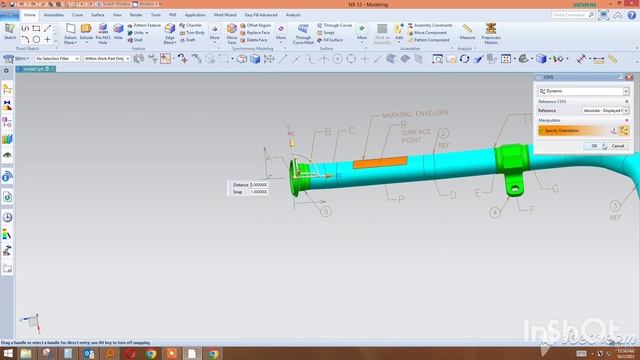Screen dimensions: 640x360
Task: Open the Part Navigator in resource bar
Action: click(x=7, y=89)
